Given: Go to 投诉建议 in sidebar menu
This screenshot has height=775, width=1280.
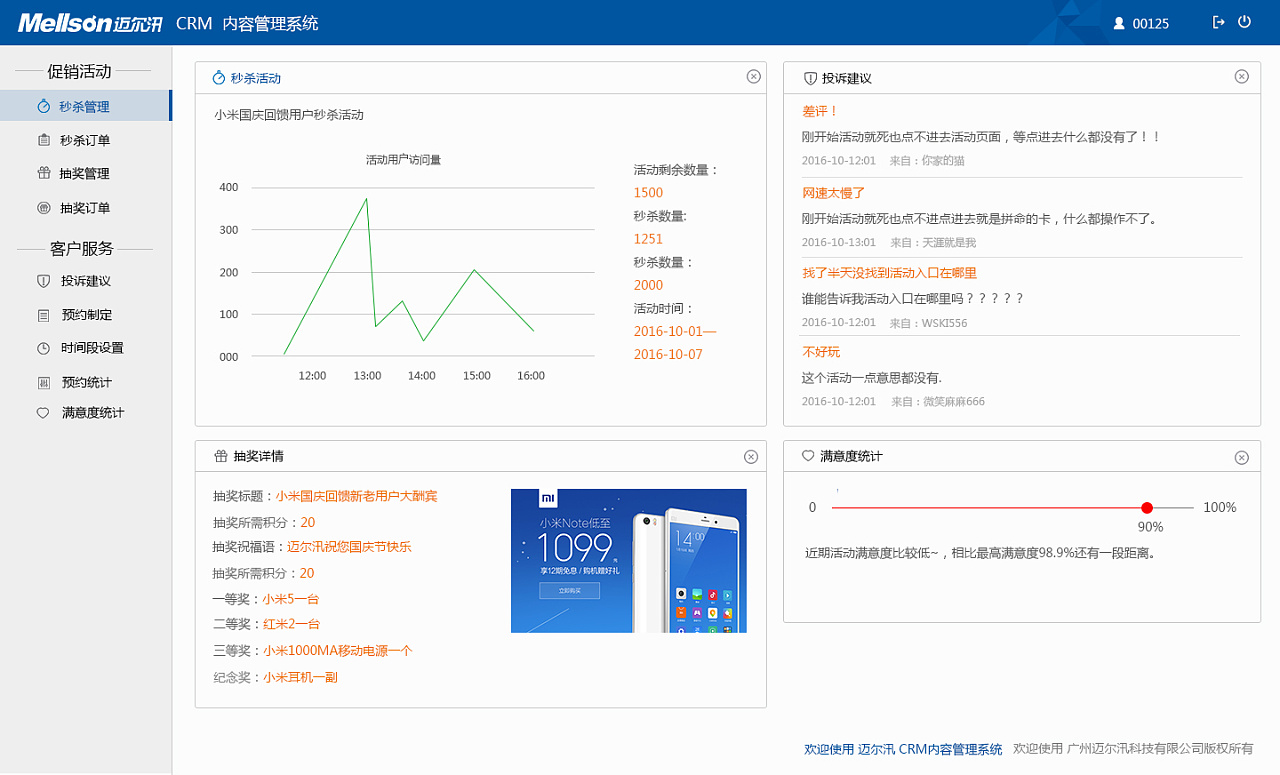Looking at the screenshot, I should point(86,281).
